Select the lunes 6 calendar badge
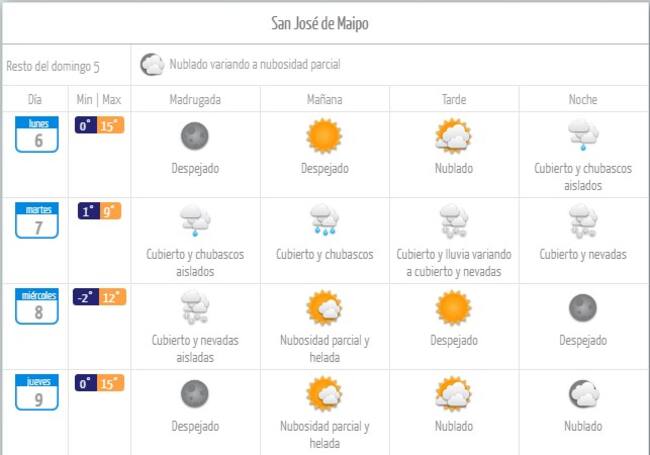Screen dimensions: 650x455 [37, 134]
